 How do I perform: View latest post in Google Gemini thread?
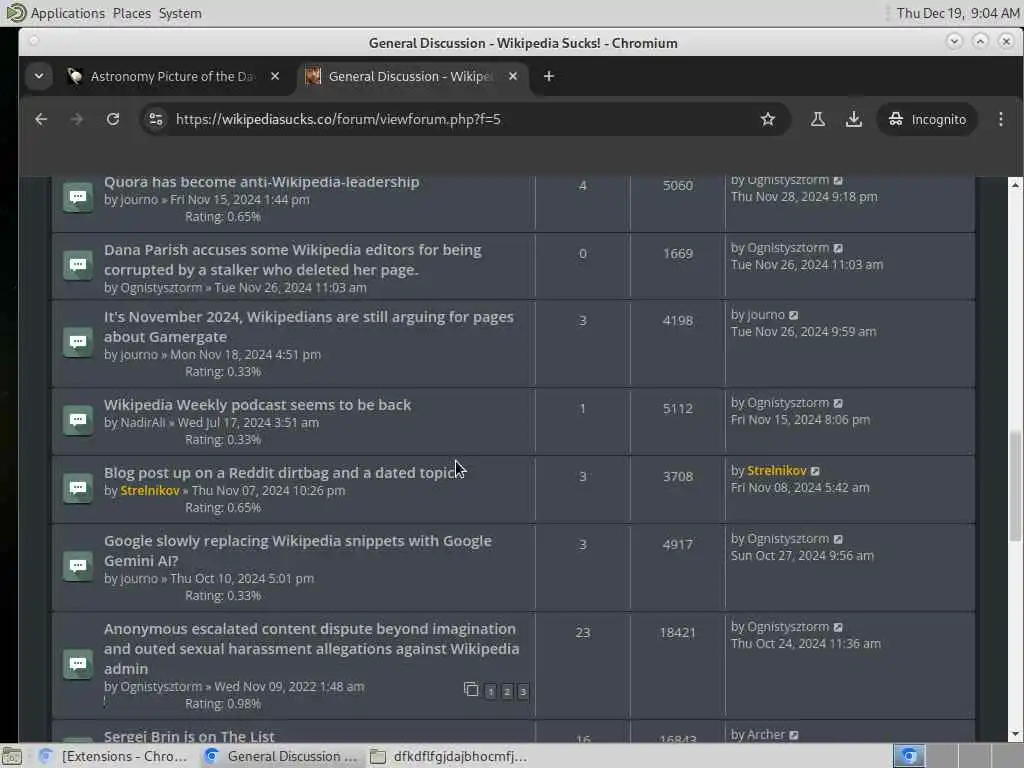tap(839, 539)
